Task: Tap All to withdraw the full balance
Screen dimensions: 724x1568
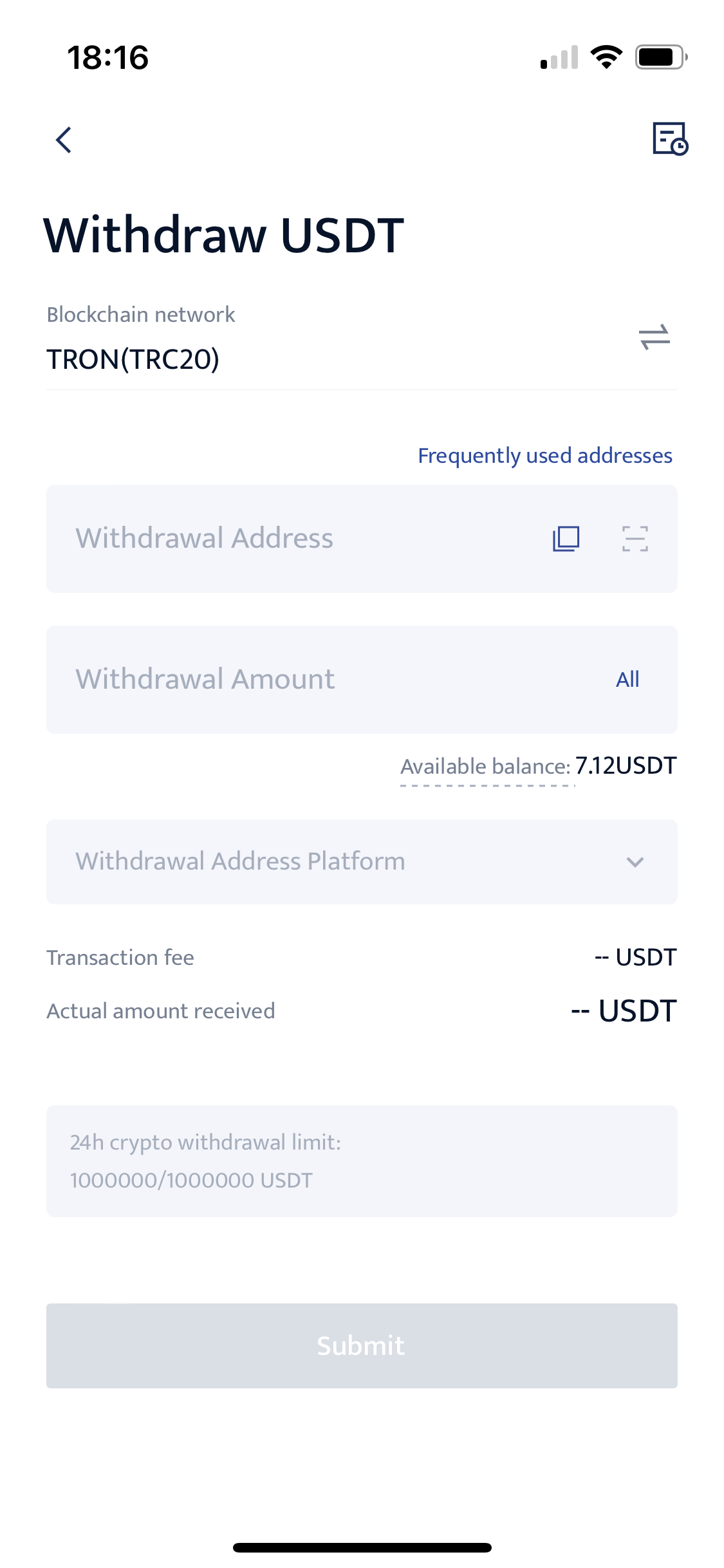Action: [x=627, y=680]
